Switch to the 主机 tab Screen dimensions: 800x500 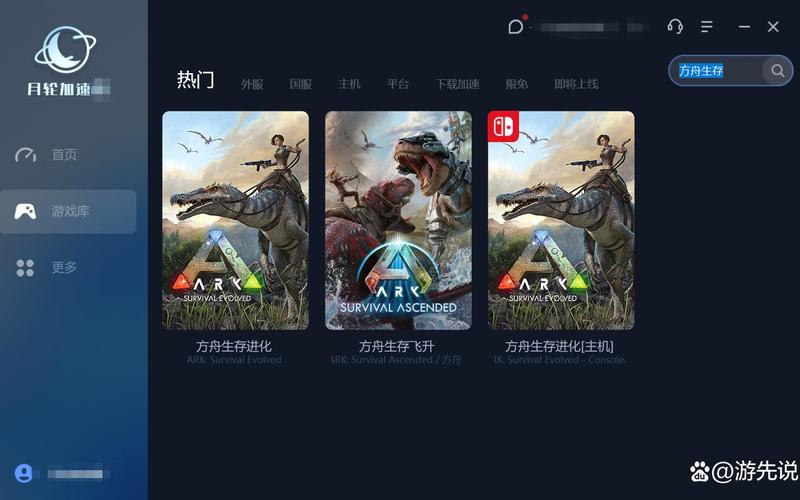(x=349, y=84)
